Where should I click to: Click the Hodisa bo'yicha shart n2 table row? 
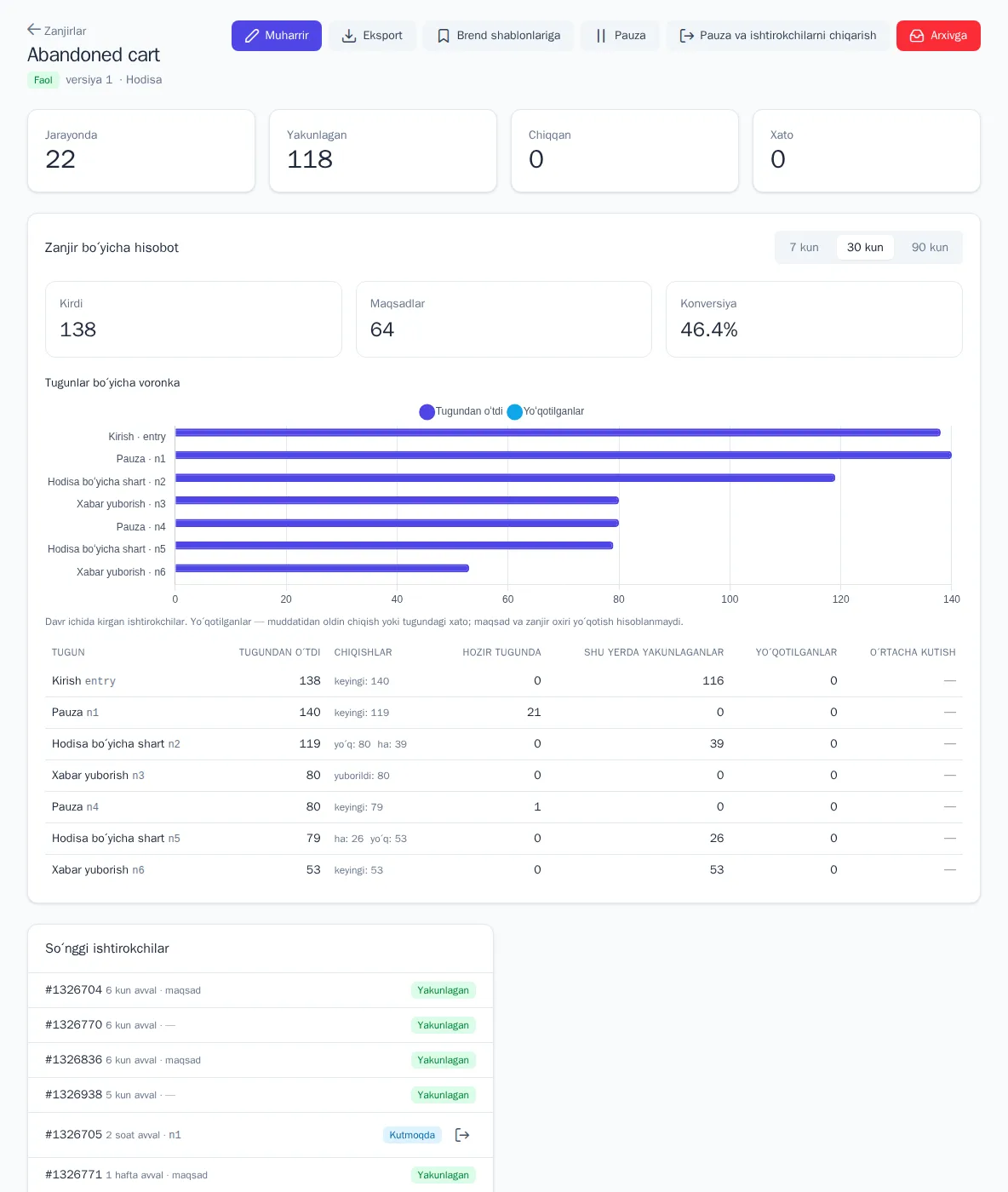(x=504, y=744)
